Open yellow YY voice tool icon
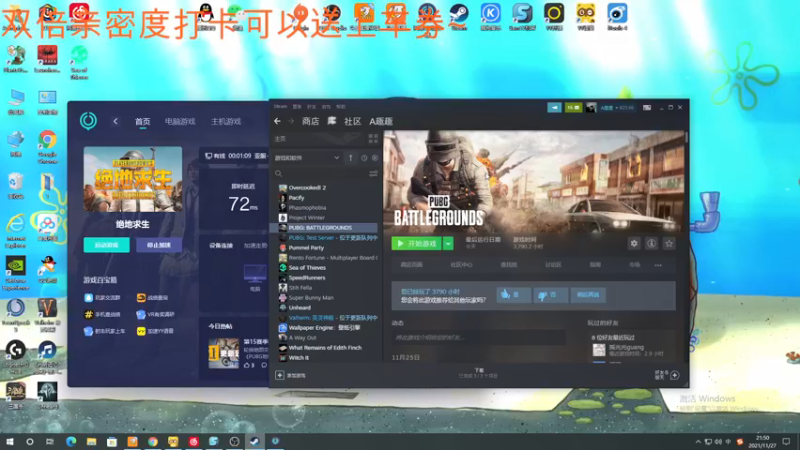Viewport: 800px width, 450px height. click(x=141, y=331)
